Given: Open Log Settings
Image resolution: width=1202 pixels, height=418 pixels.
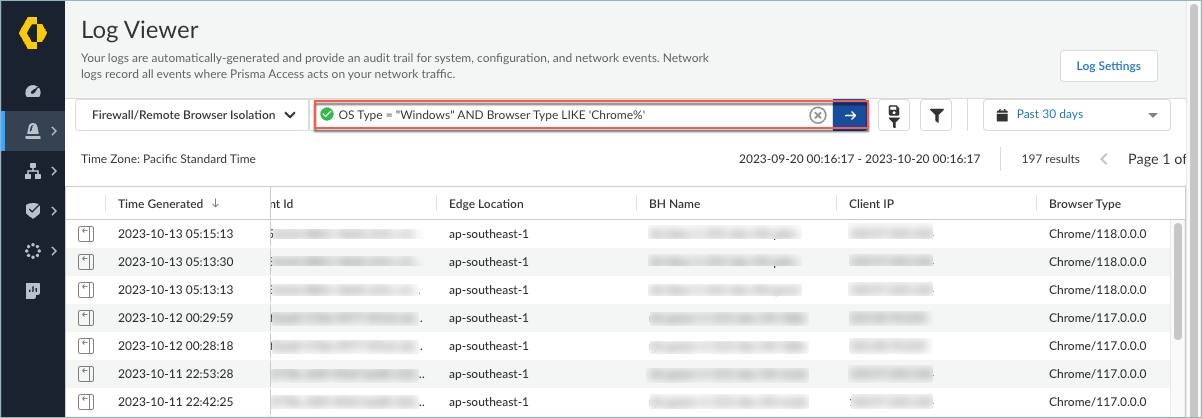Looking at the screenshot, I should (x=1108, y=66).
